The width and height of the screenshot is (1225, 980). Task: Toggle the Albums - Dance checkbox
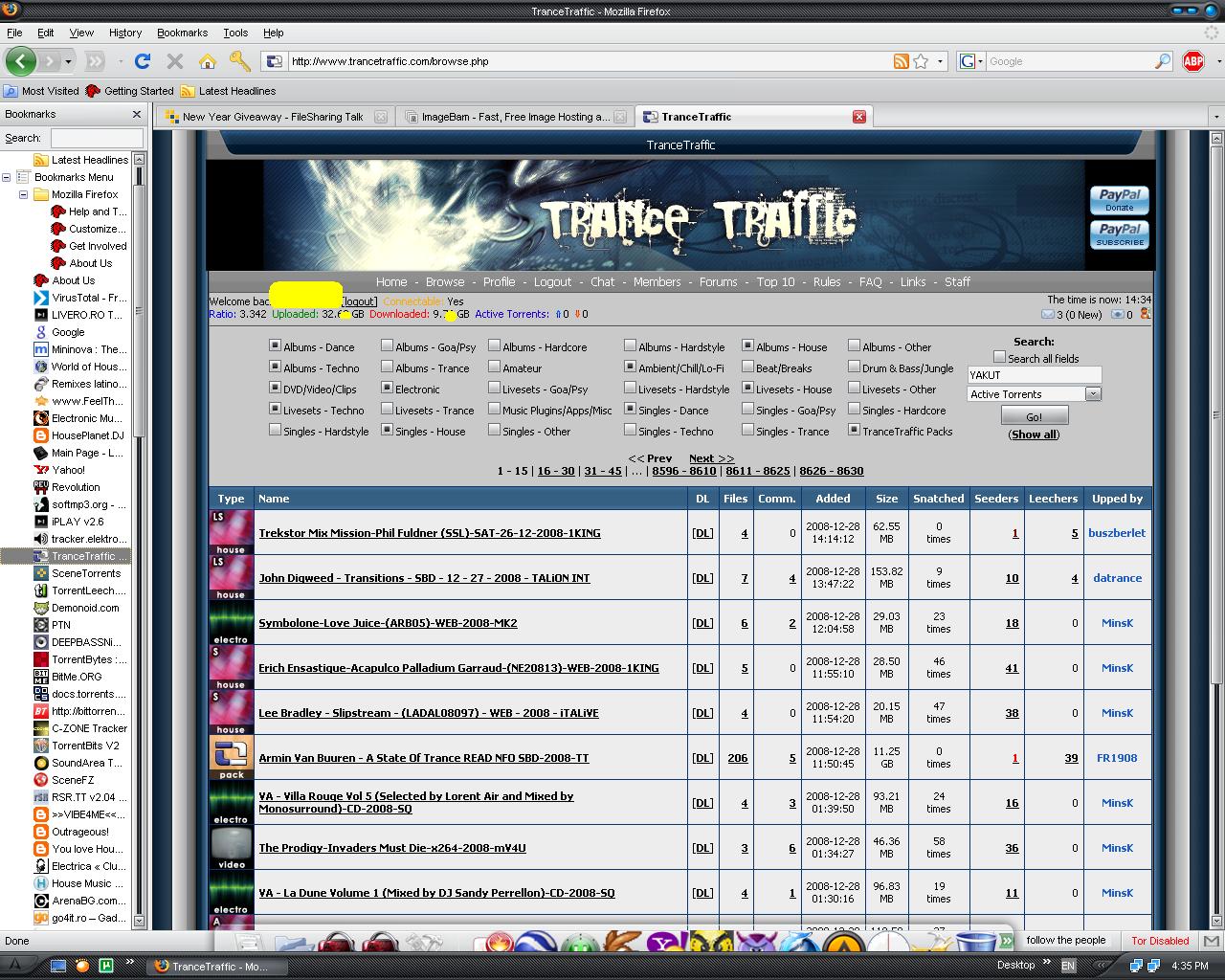click(x=275, y=345)
